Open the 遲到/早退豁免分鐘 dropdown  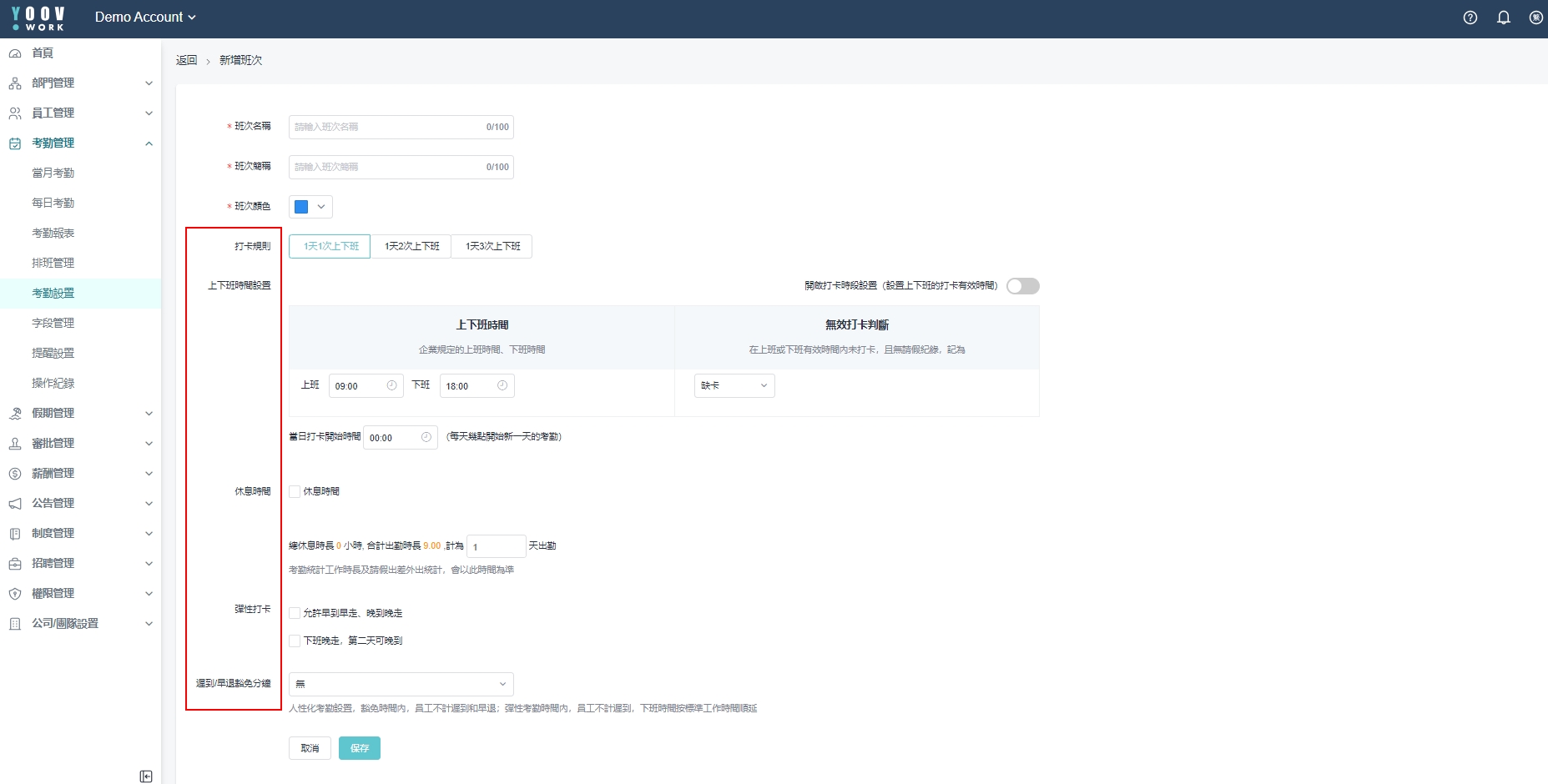click(x=401, y=684)
